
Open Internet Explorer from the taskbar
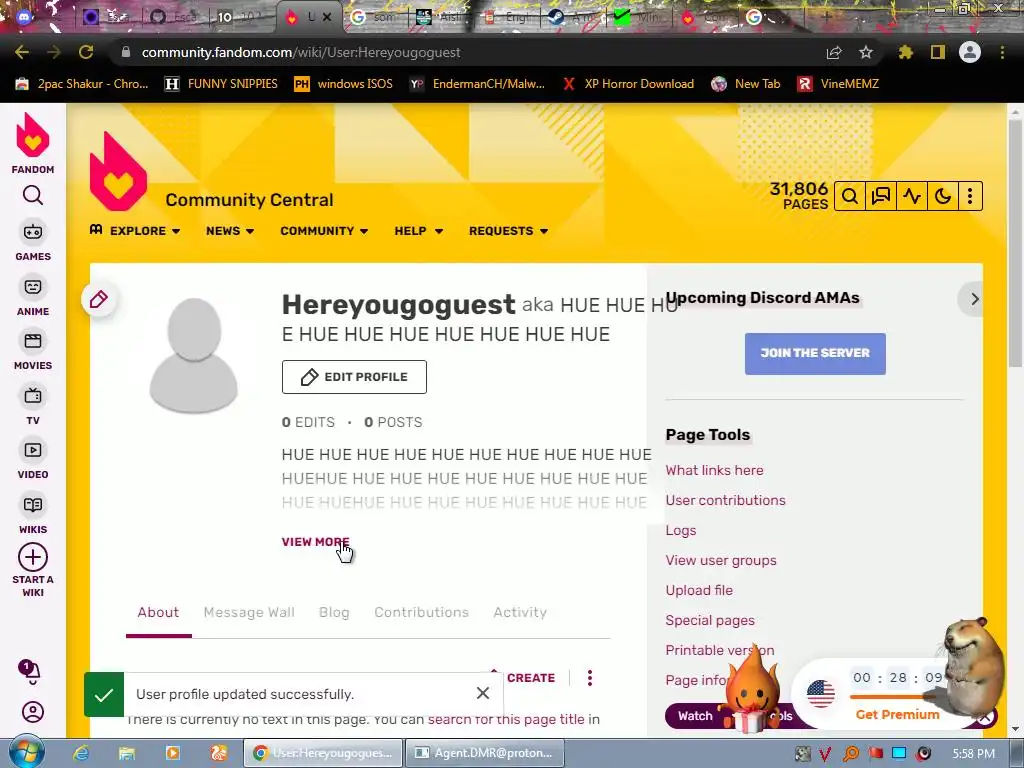pos(81,753)
